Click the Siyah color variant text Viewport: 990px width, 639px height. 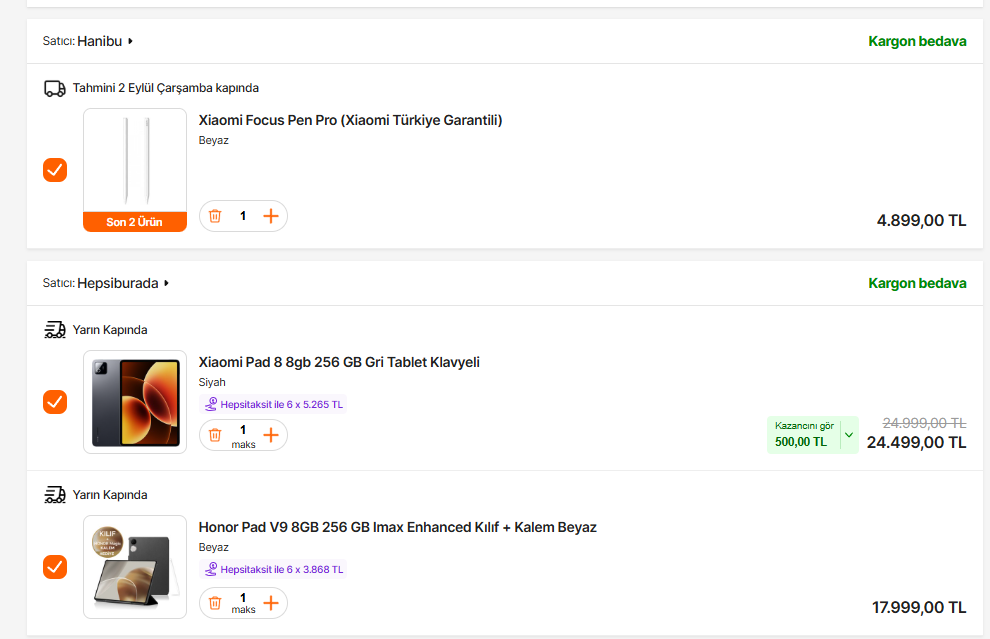pos(212,382)
